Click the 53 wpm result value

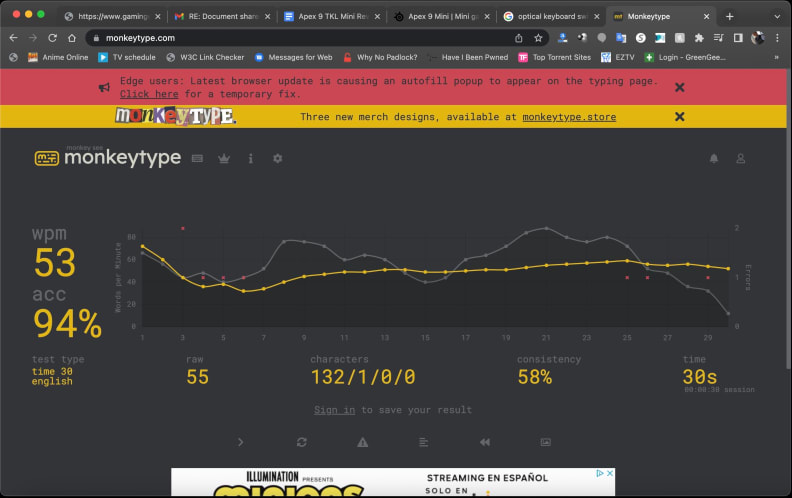pyautogui.click(x=55, y=263)
